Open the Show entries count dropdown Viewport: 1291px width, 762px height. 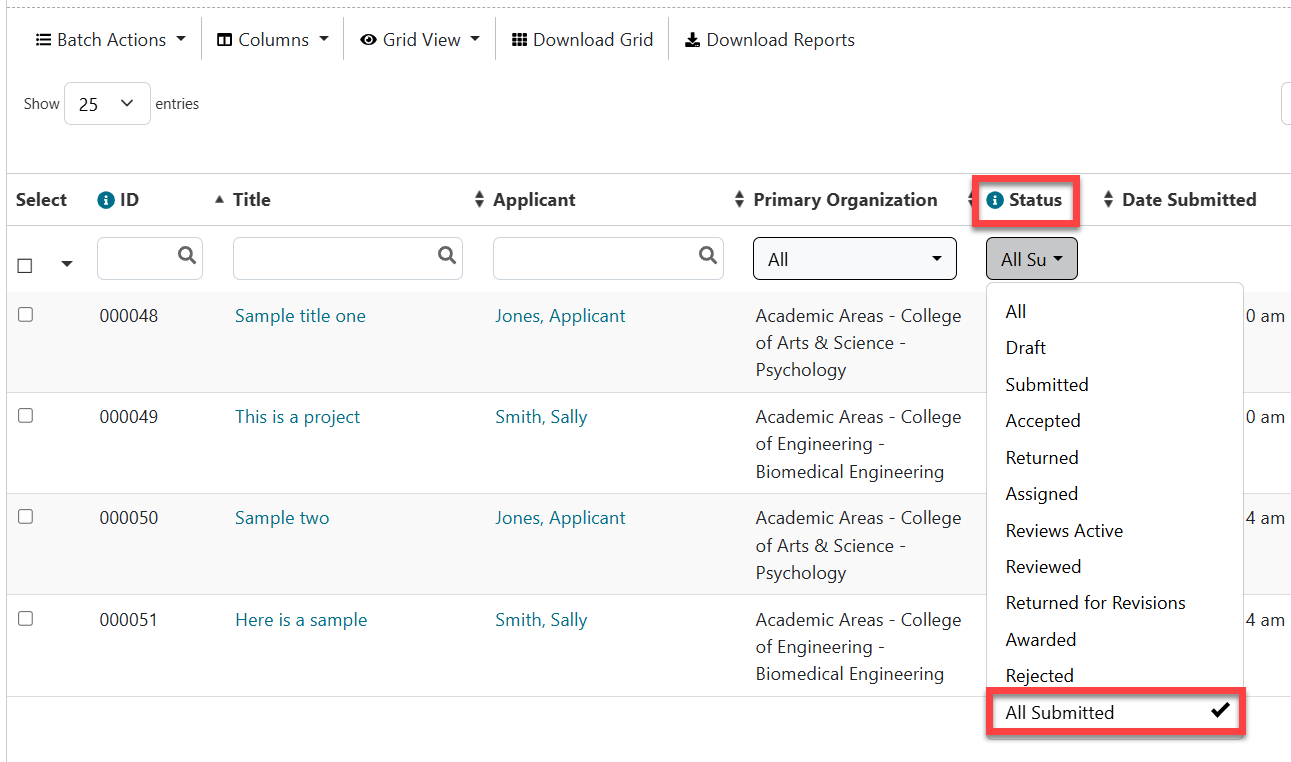pos(107,104)
